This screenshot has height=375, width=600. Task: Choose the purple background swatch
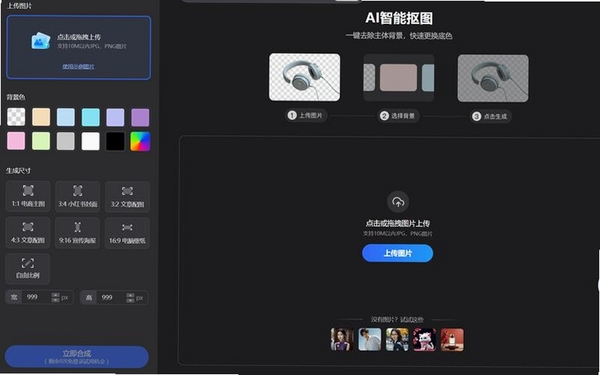pyautogui.click(x=140, y=117)
